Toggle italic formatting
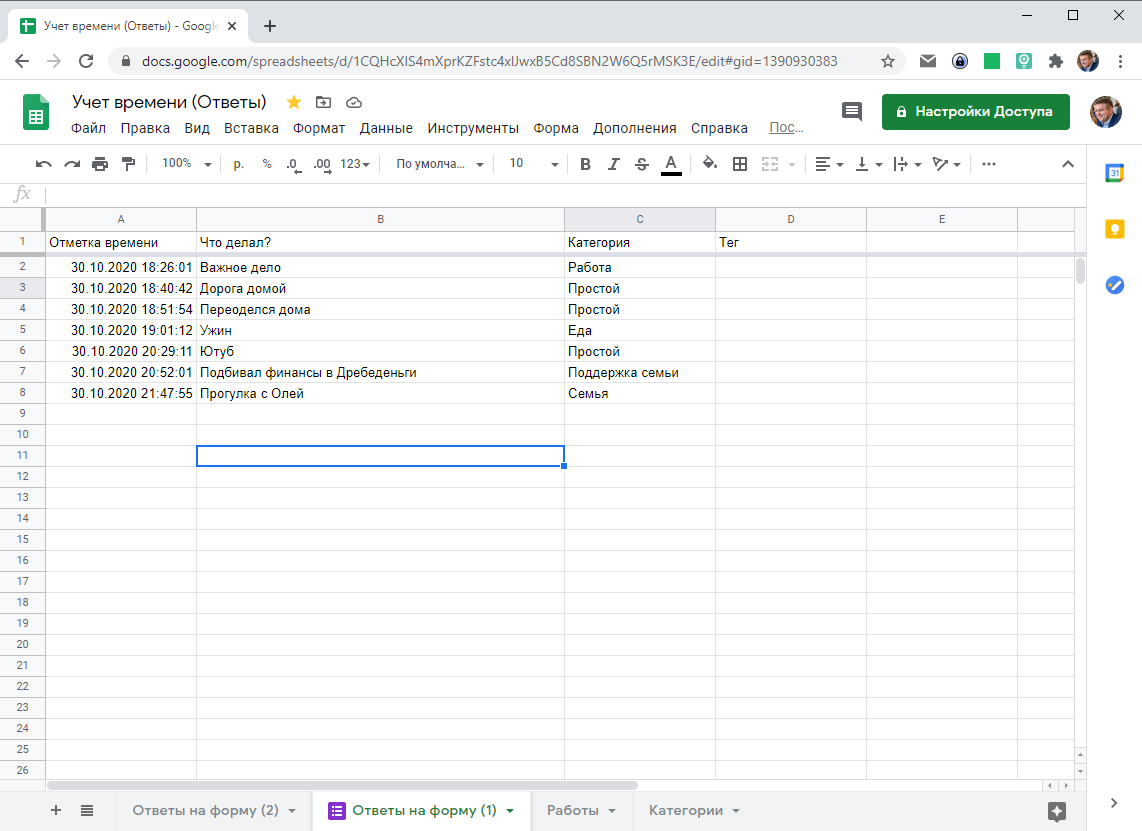The image size is (1142, 831). pyautogui.click(x=613, y=164)
